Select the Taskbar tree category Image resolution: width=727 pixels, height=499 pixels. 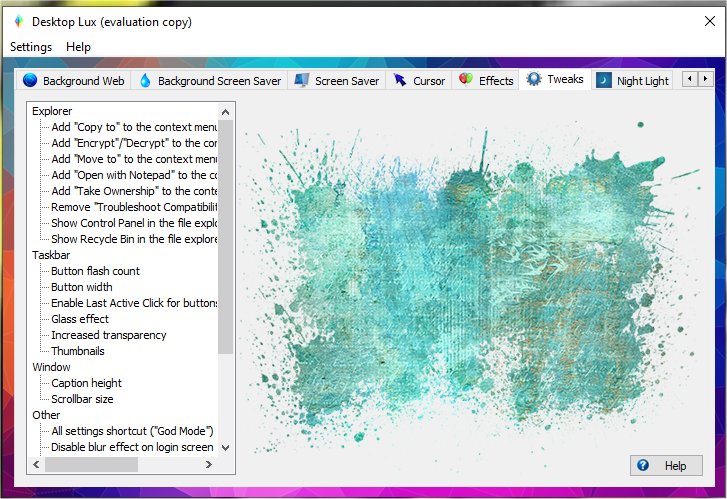pyautogui.click(x=51, y=255)
